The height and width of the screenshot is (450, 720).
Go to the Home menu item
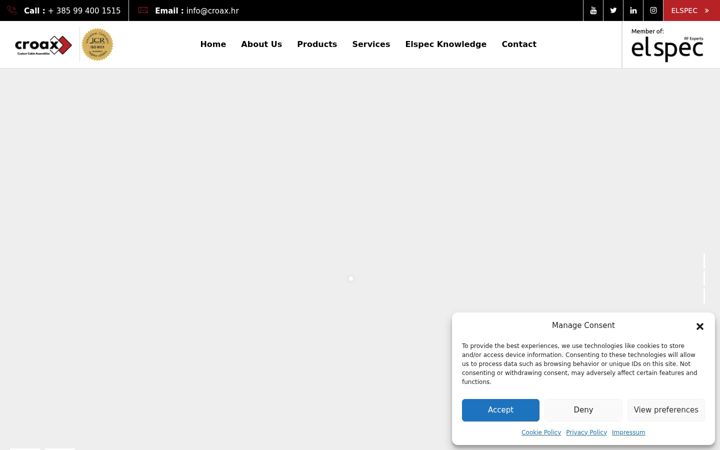(213, 45)
